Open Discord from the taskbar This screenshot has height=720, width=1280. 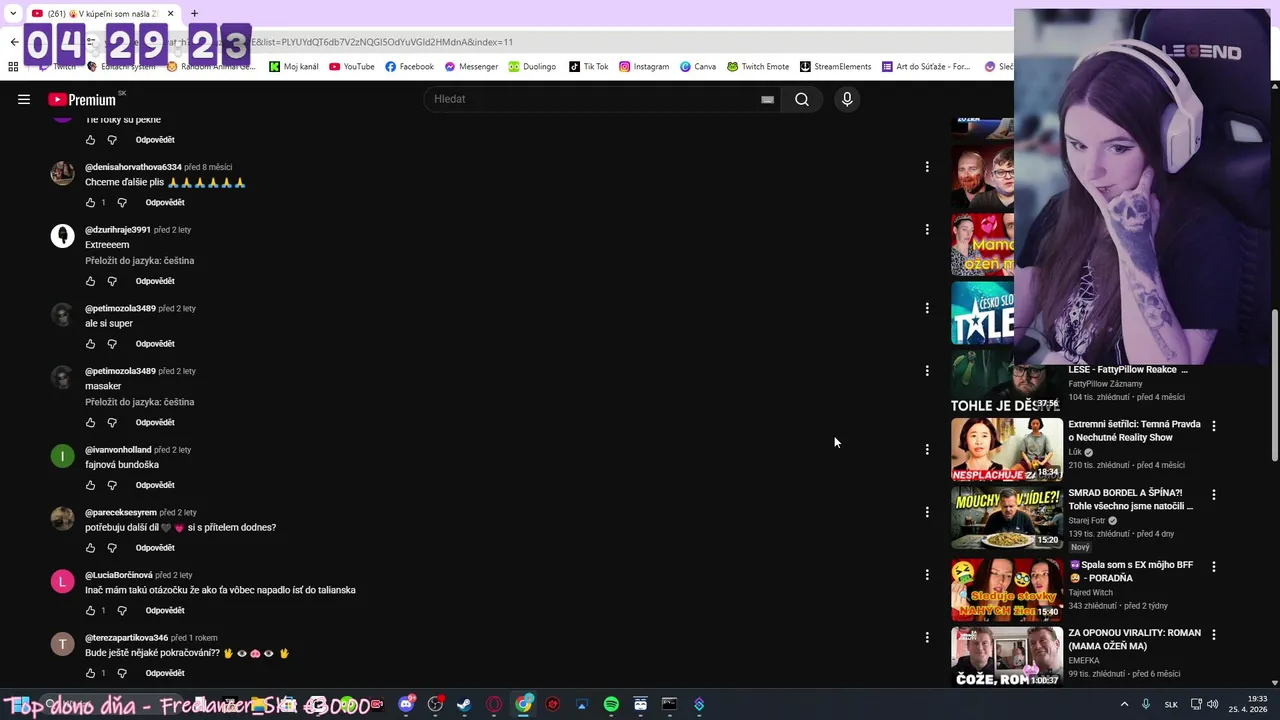click(406, 704)
